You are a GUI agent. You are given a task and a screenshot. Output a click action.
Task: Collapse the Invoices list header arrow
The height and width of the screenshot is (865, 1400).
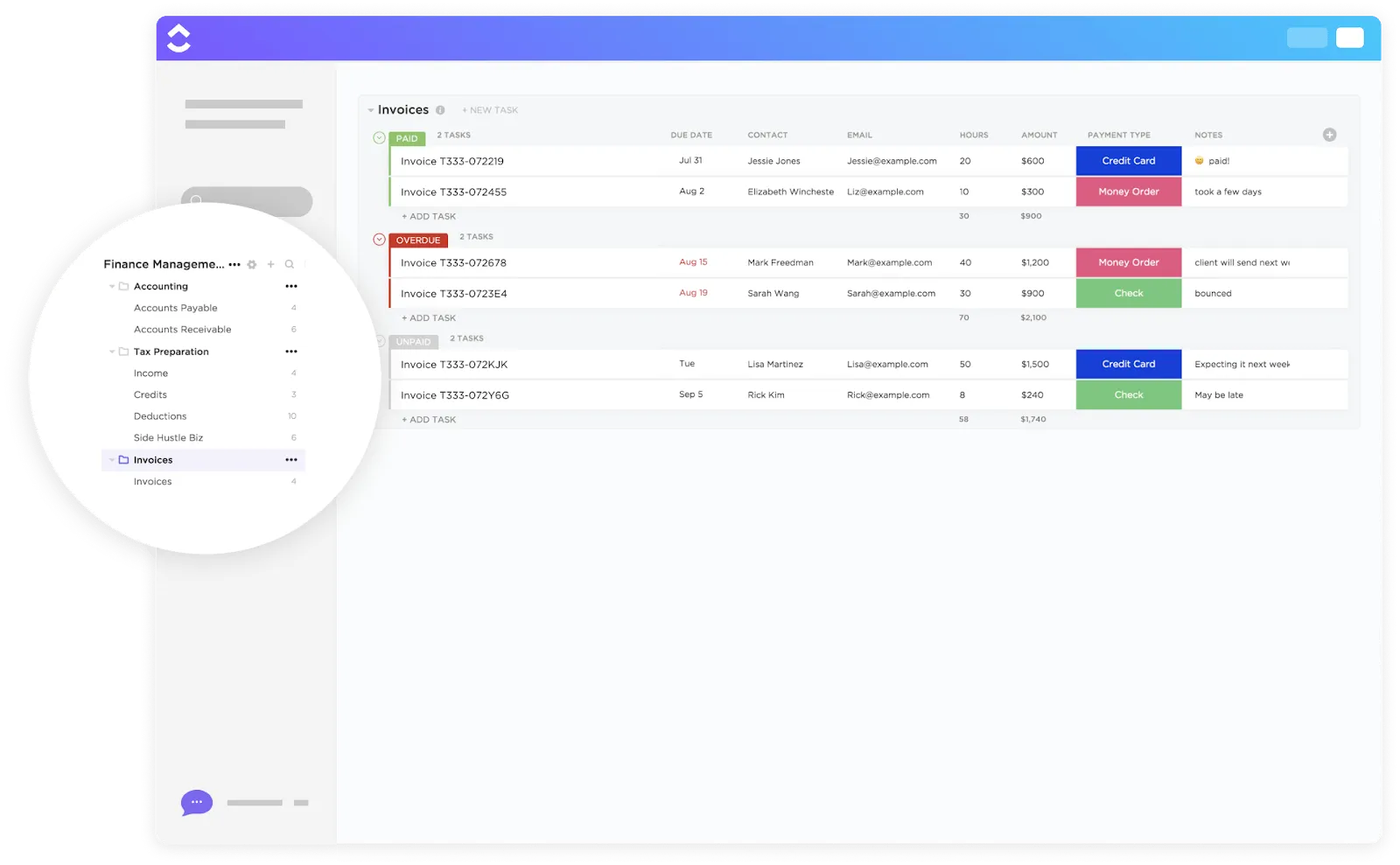[371, 110]
